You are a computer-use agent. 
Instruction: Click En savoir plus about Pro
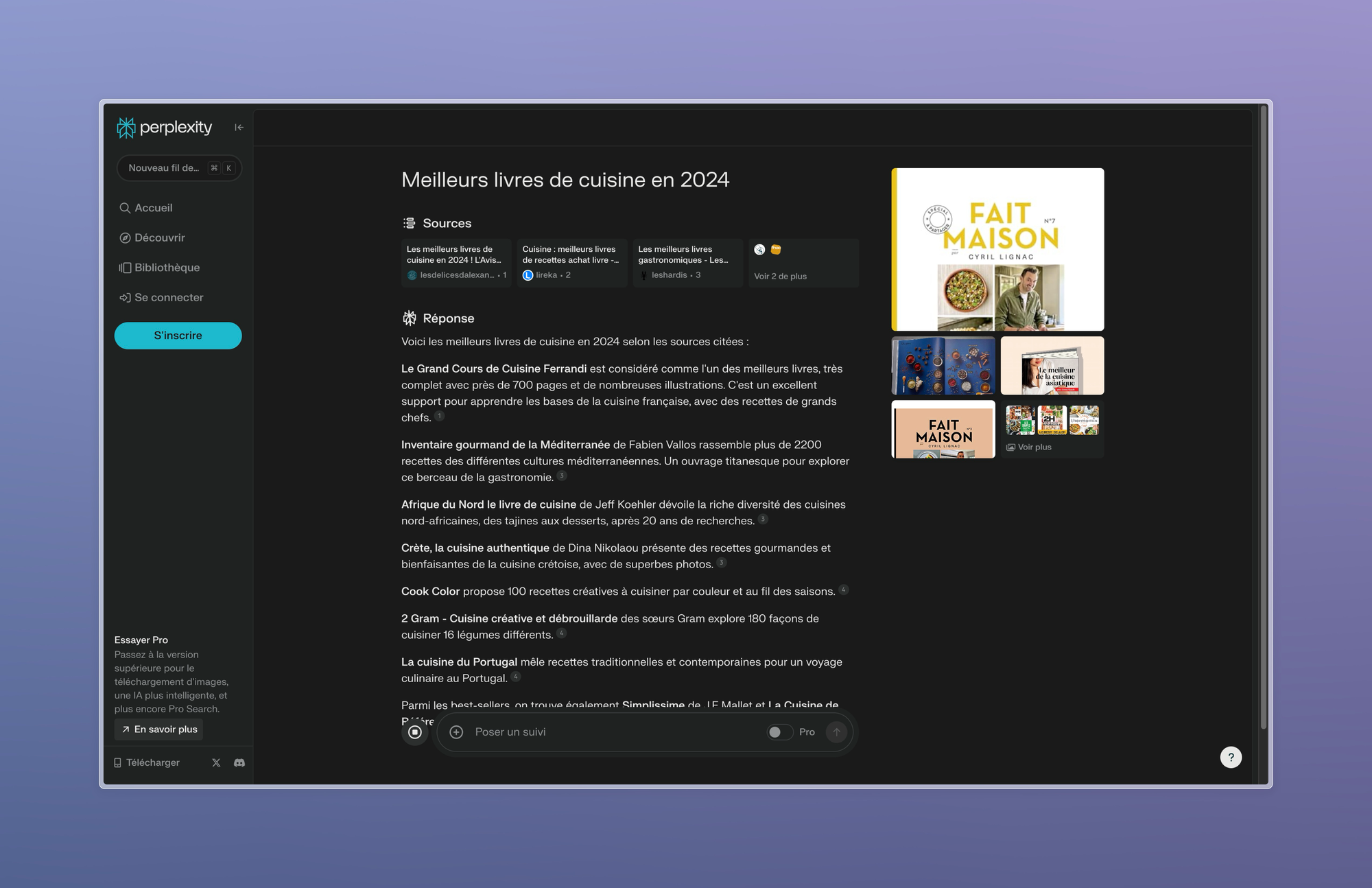tap(159, 729)
